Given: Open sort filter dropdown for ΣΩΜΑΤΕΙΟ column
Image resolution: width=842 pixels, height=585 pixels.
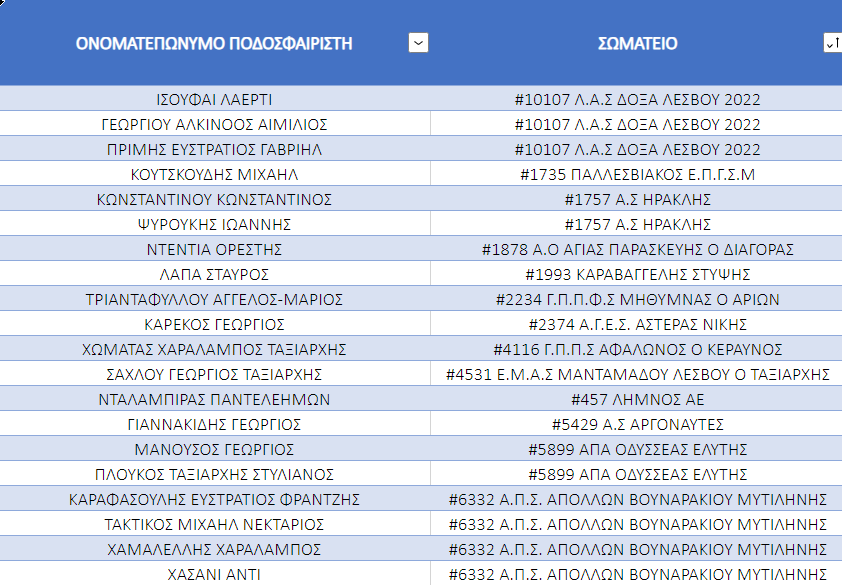Looking at the screenshot, I should click(x=833, y=42).
